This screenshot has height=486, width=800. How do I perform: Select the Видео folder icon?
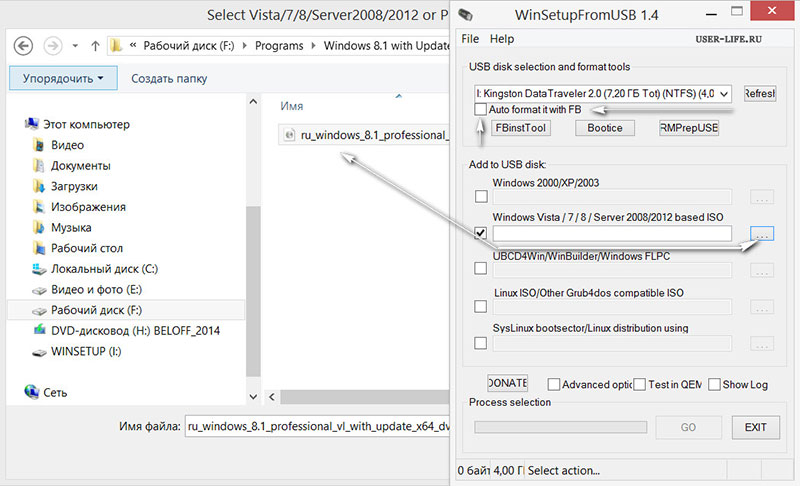(39, 145)
